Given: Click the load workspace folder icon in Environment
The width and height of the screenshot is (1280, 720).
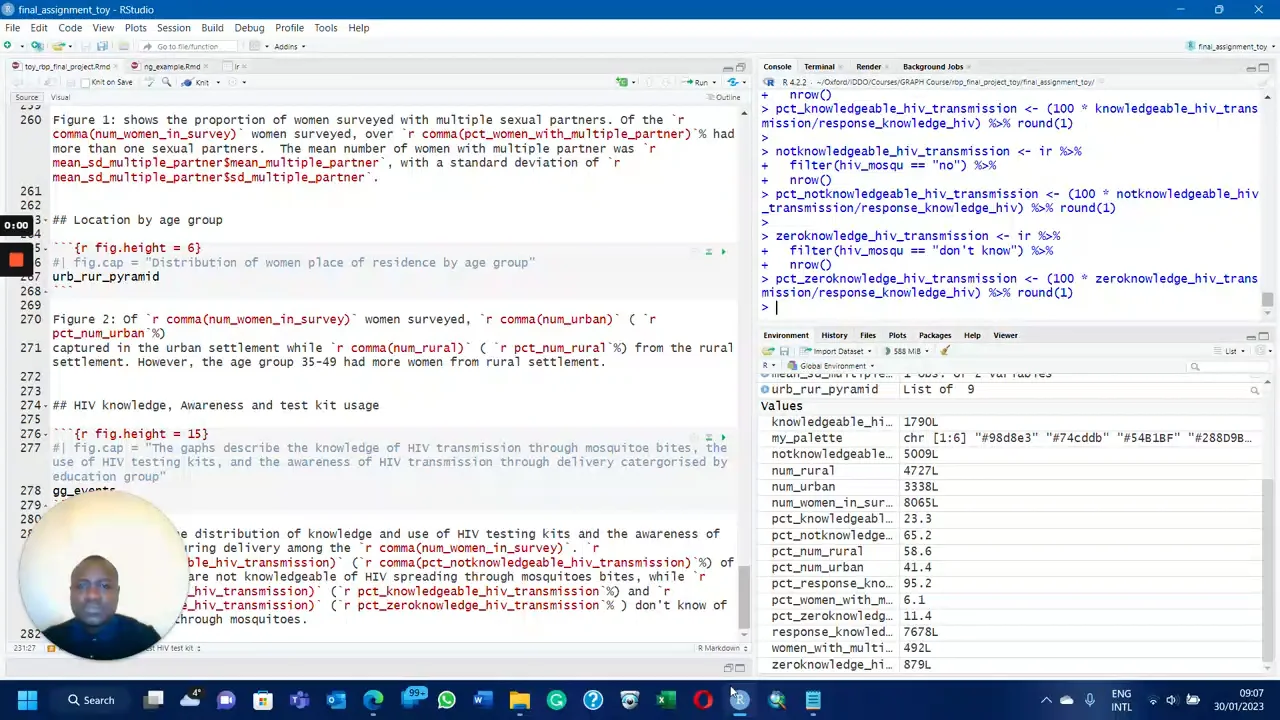Looking at the screenshot, I should [768, 351].
